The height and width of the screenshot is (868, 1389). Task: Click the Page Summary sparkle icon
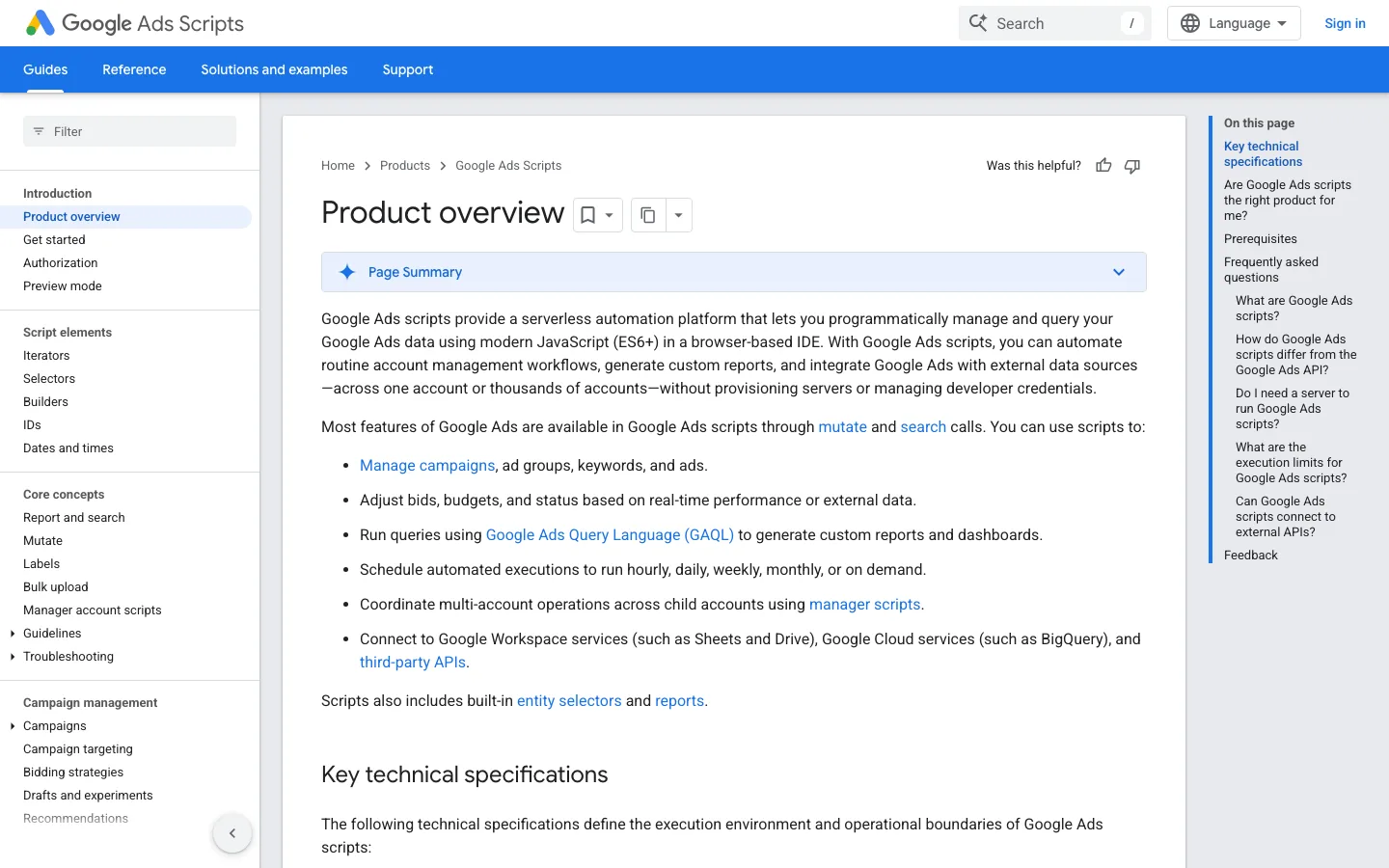(347, 272)
